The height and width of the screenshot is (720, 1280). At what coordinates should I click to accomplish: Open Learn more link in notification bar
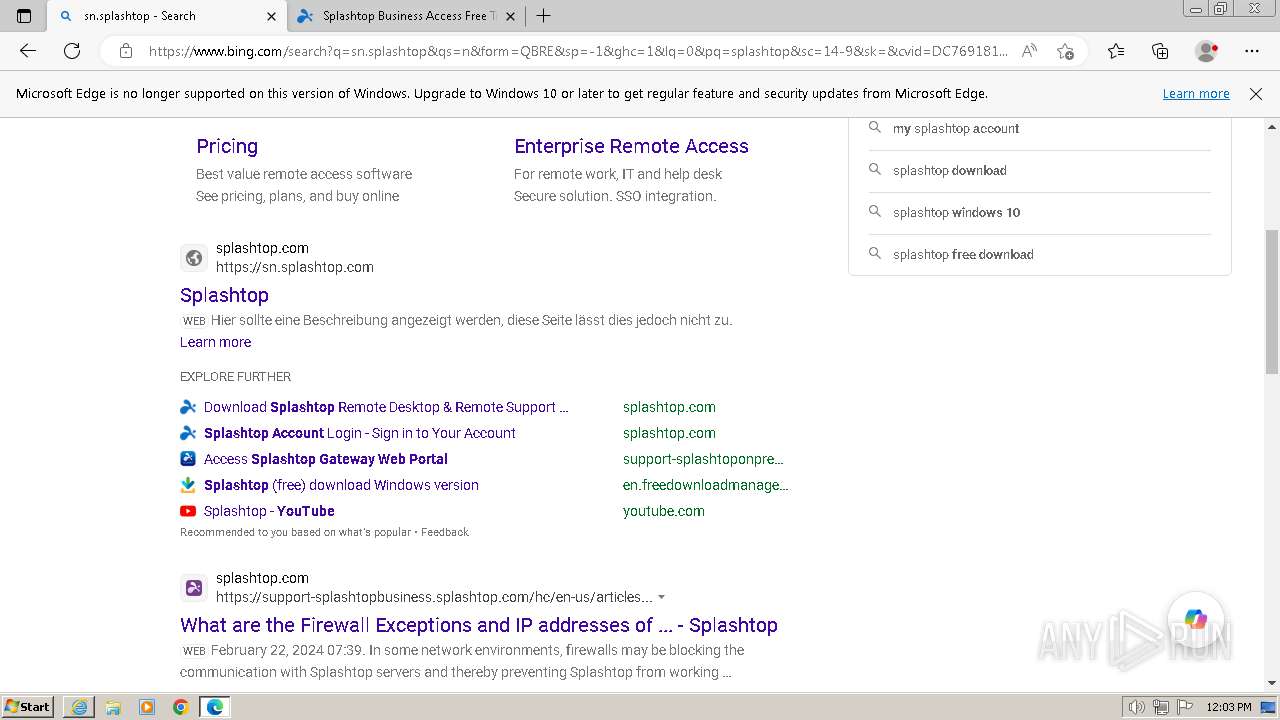point(1196,94)
